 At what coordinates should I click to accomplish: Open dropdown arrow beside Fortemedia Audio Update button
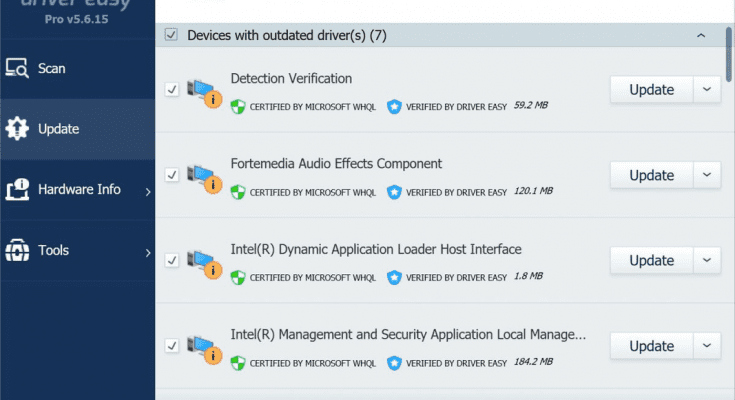tap(707, 175)
